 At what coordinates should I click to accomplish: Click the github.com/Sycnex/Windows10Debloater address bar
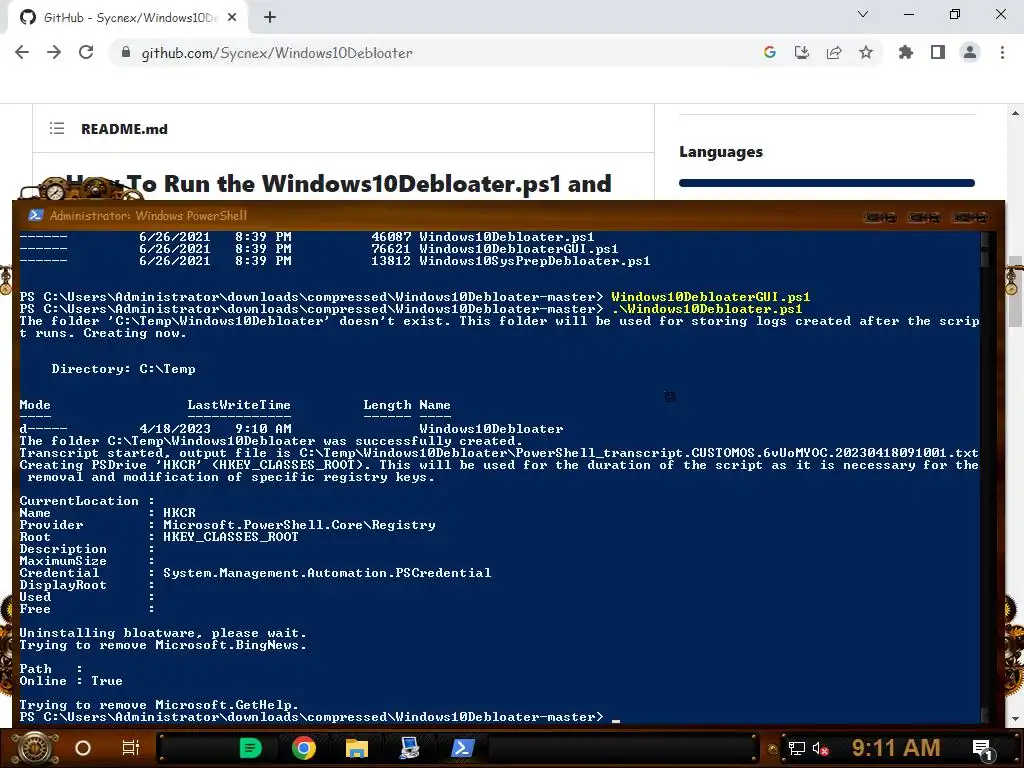(277, 53)
